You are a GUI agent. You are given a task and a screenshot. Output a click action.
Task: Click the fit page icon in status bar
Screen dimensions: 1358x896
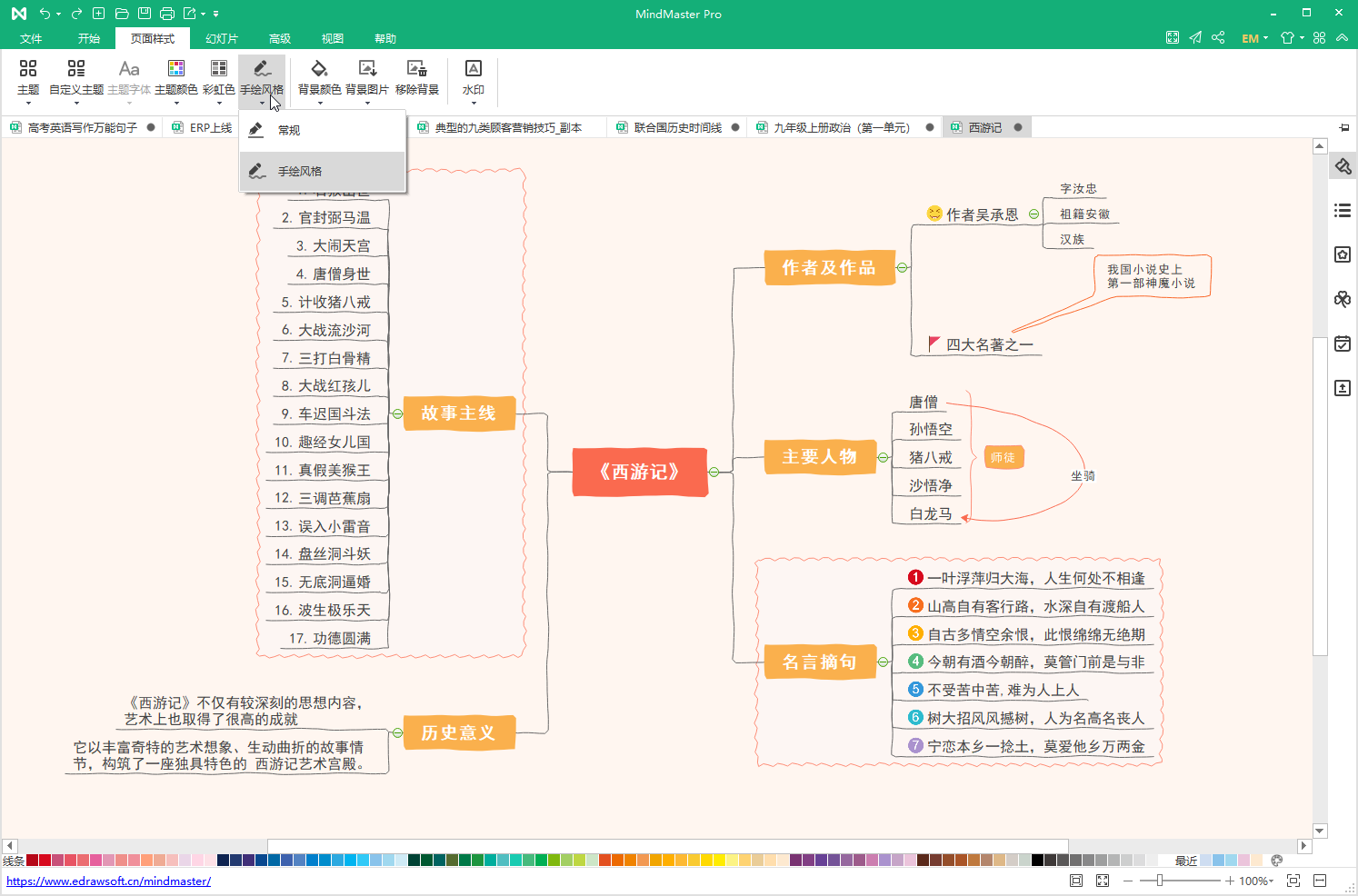(1293, 881)
